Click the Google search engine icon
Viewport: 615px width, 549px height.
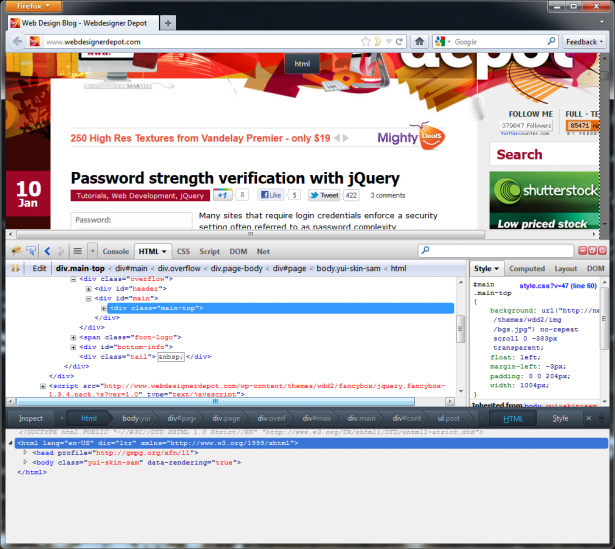(440, 41)
